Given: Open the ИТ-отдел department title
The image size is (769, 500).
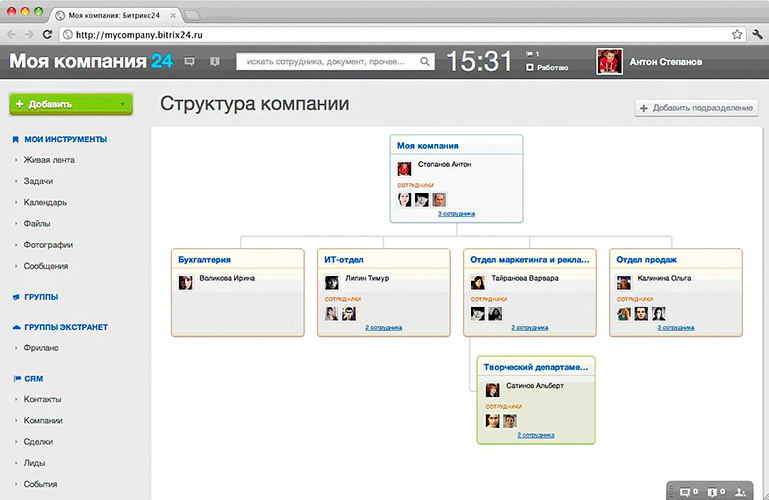Looking at the screenshot, I should (x=344, y=260).
